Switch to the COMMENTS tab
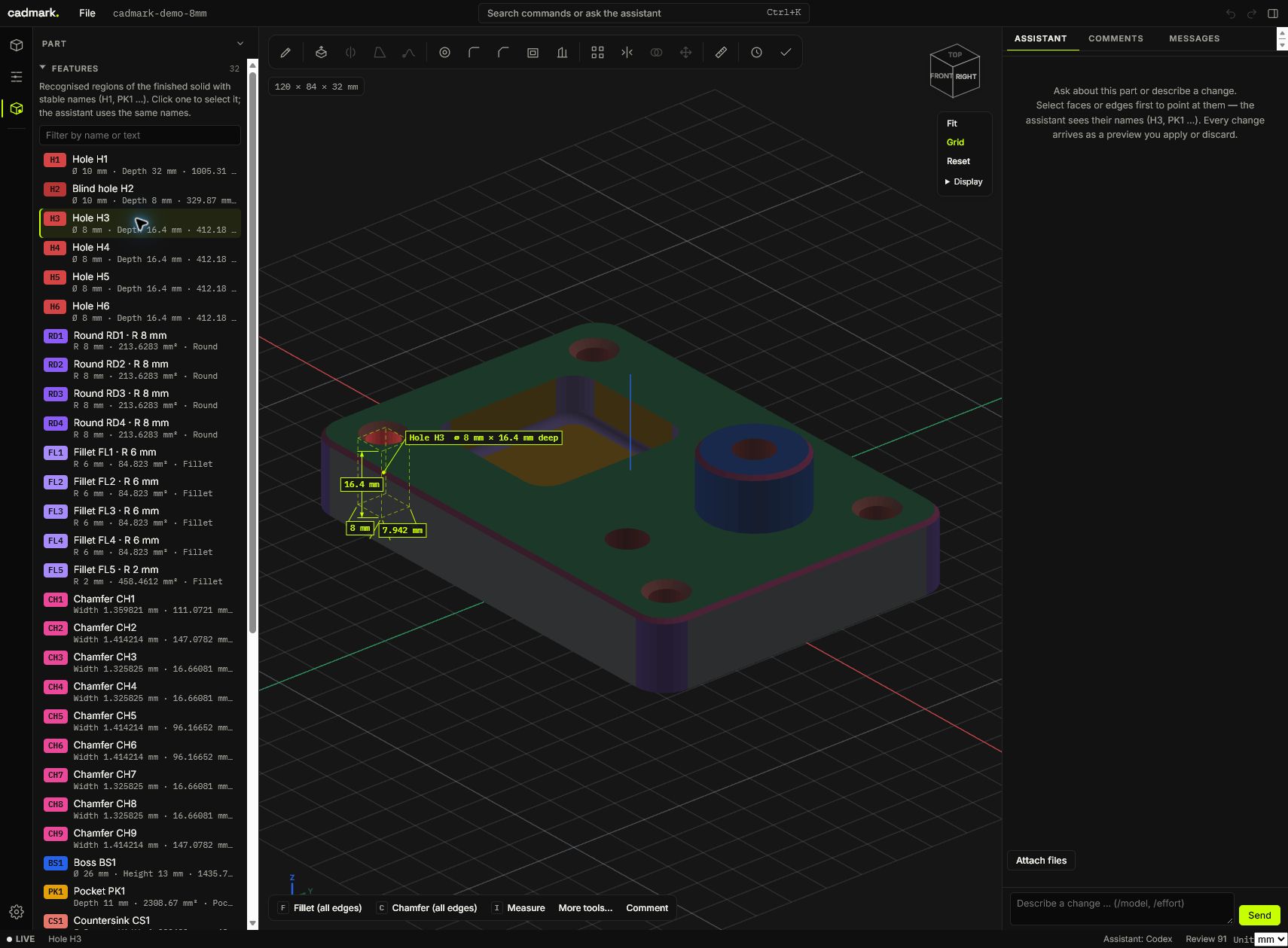Viewport: 1288px width, 948px height. point(1116,38)
